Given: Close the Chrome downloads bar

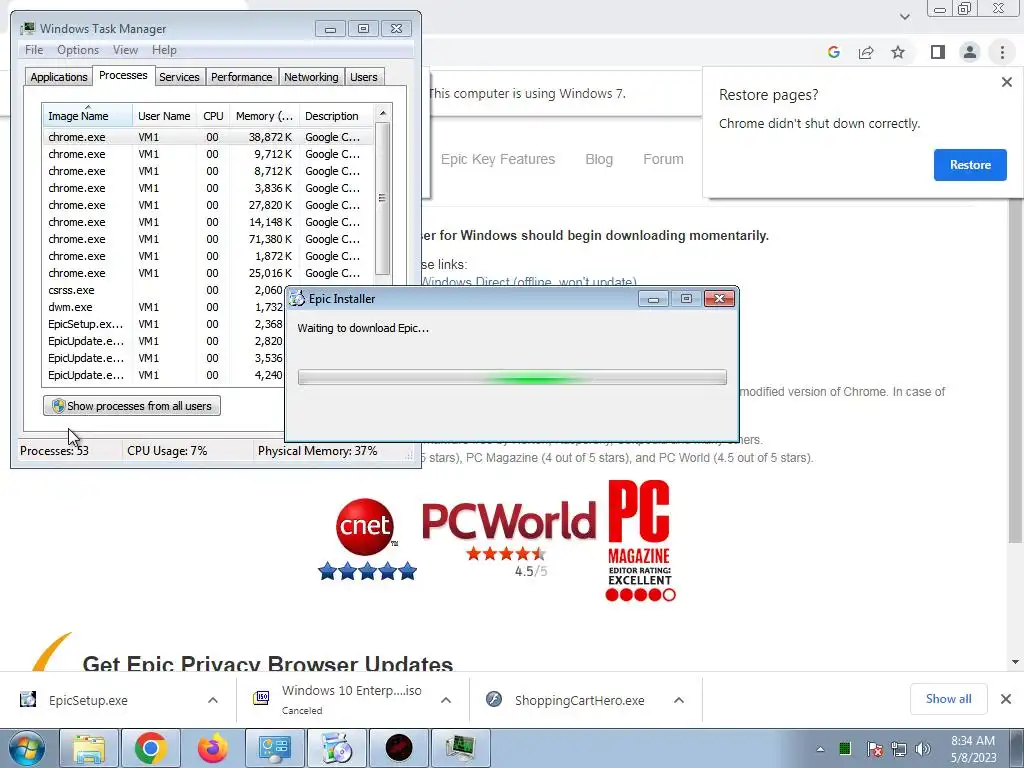Looking at the screenshot, I should pyautogui.click(x=1006, y=699).
